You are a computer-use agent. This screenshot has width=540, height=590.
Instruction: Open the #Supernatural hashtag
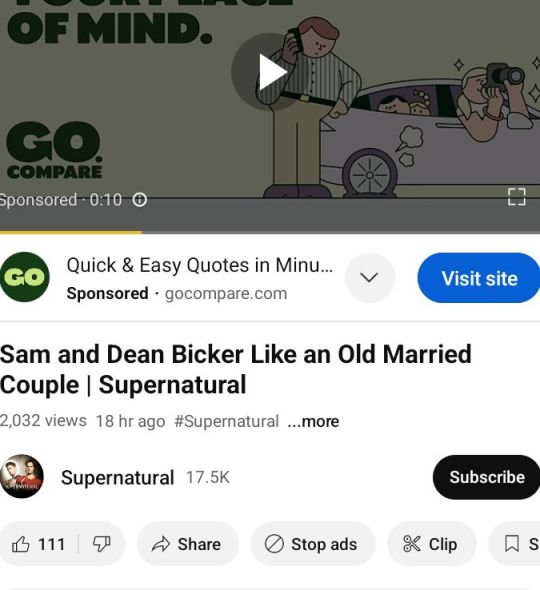pos(226,421)
